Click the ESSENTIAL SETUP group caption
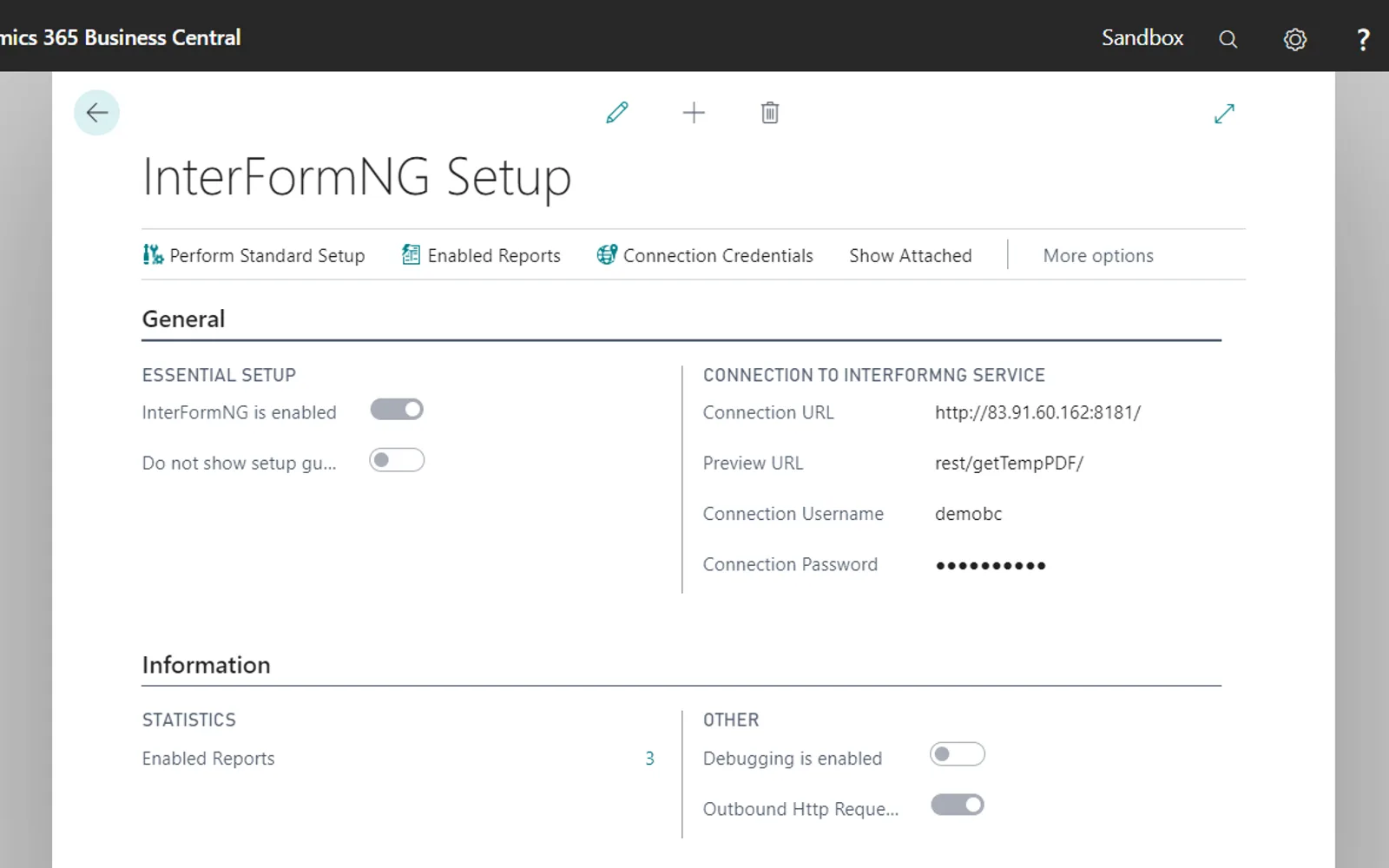This screenshot has width=1389, height=868. point(219,375)
